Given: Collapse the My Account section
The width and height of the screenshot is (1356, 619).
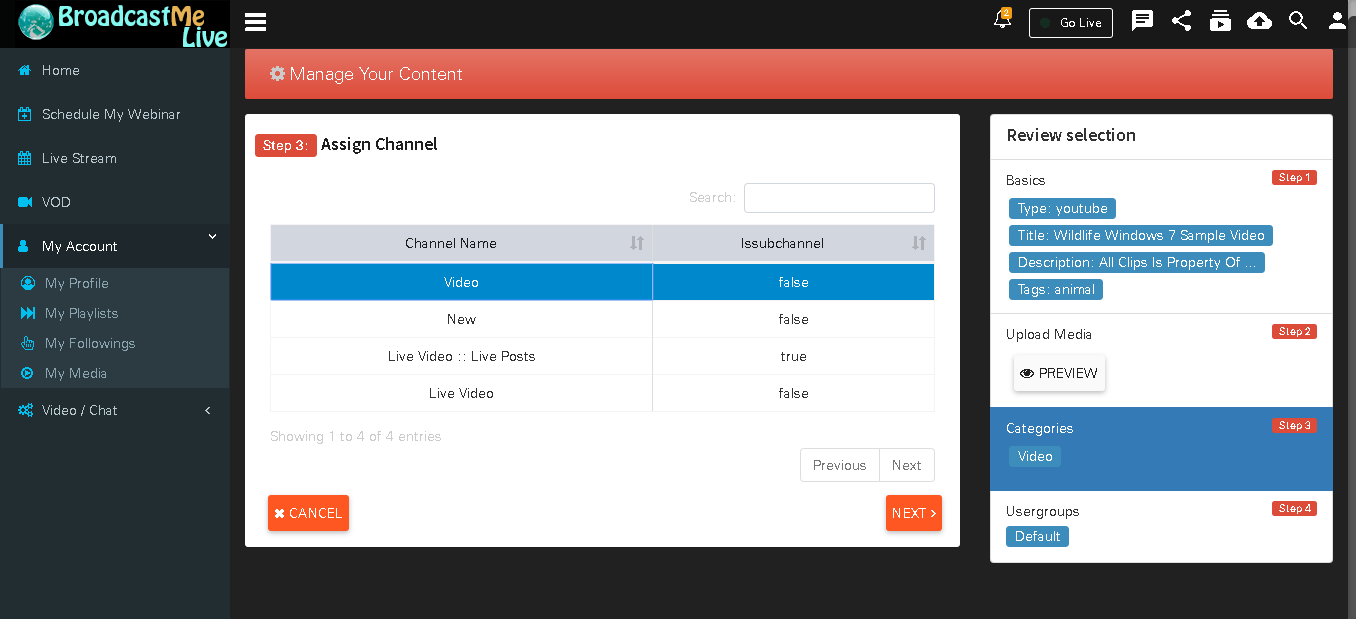Looking at the screenshot, I should (115, 246).
